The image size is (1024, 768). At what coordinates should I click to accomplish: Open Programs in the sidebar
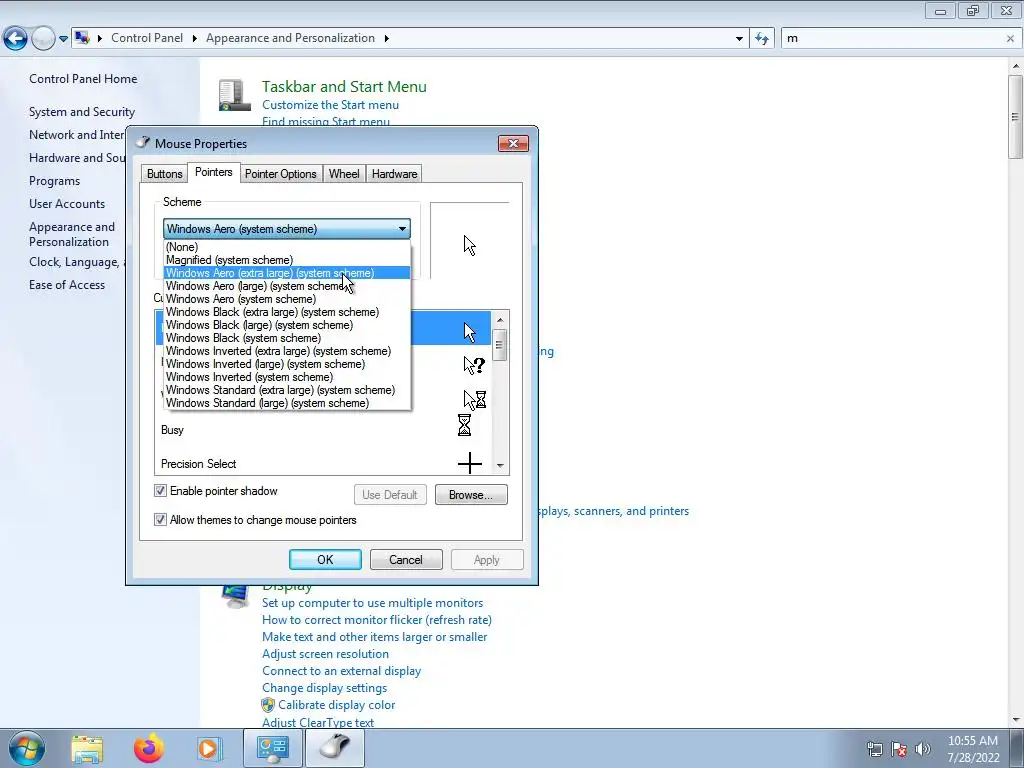[54, 181]
